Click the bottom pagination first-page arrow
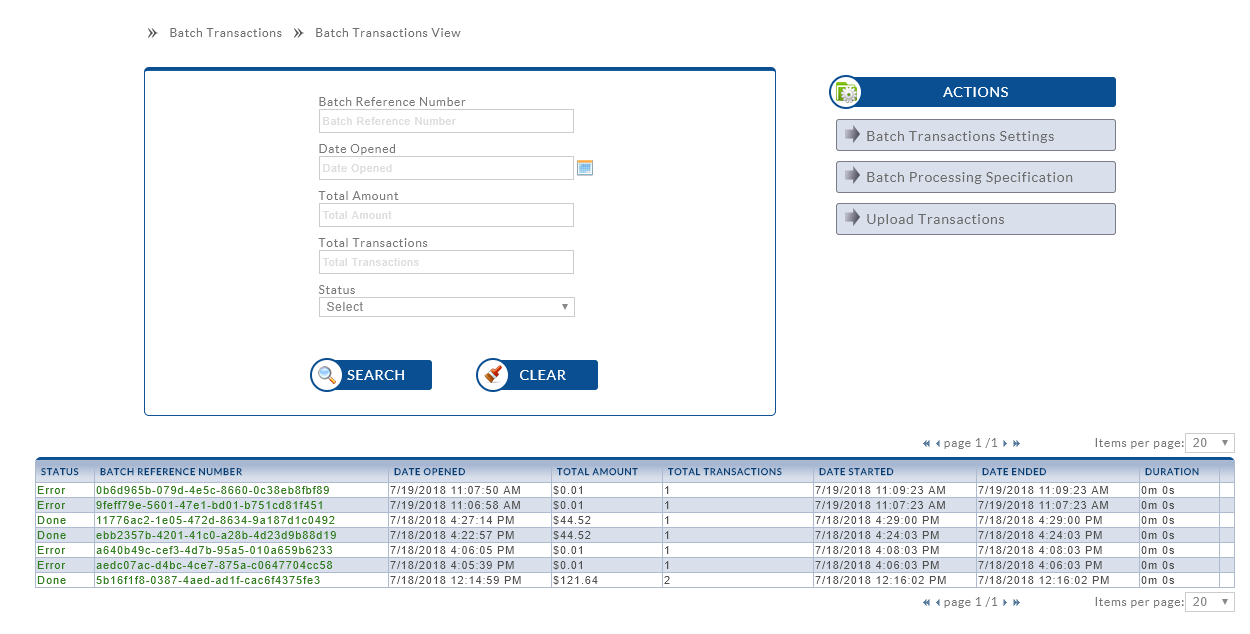This screenshot has width=1250, height=634. coord(927,602)
